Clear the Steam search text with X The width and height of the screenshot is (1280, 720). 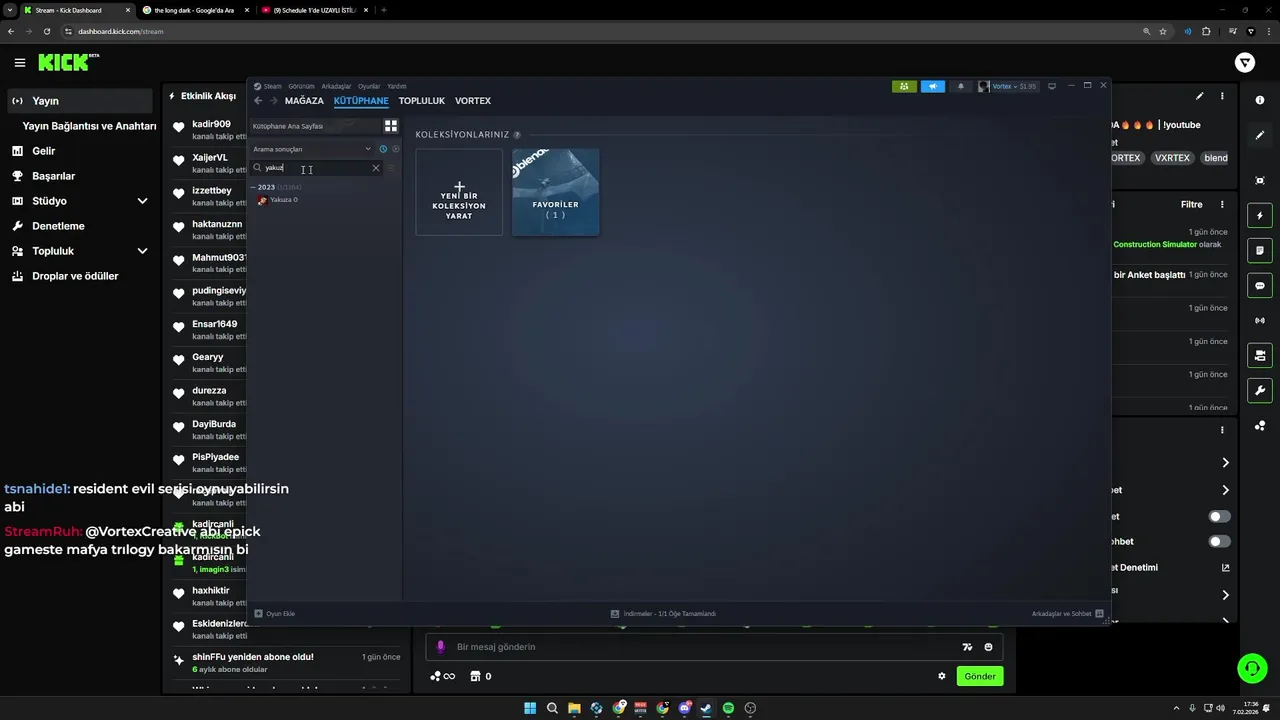[x=376, y=168]
